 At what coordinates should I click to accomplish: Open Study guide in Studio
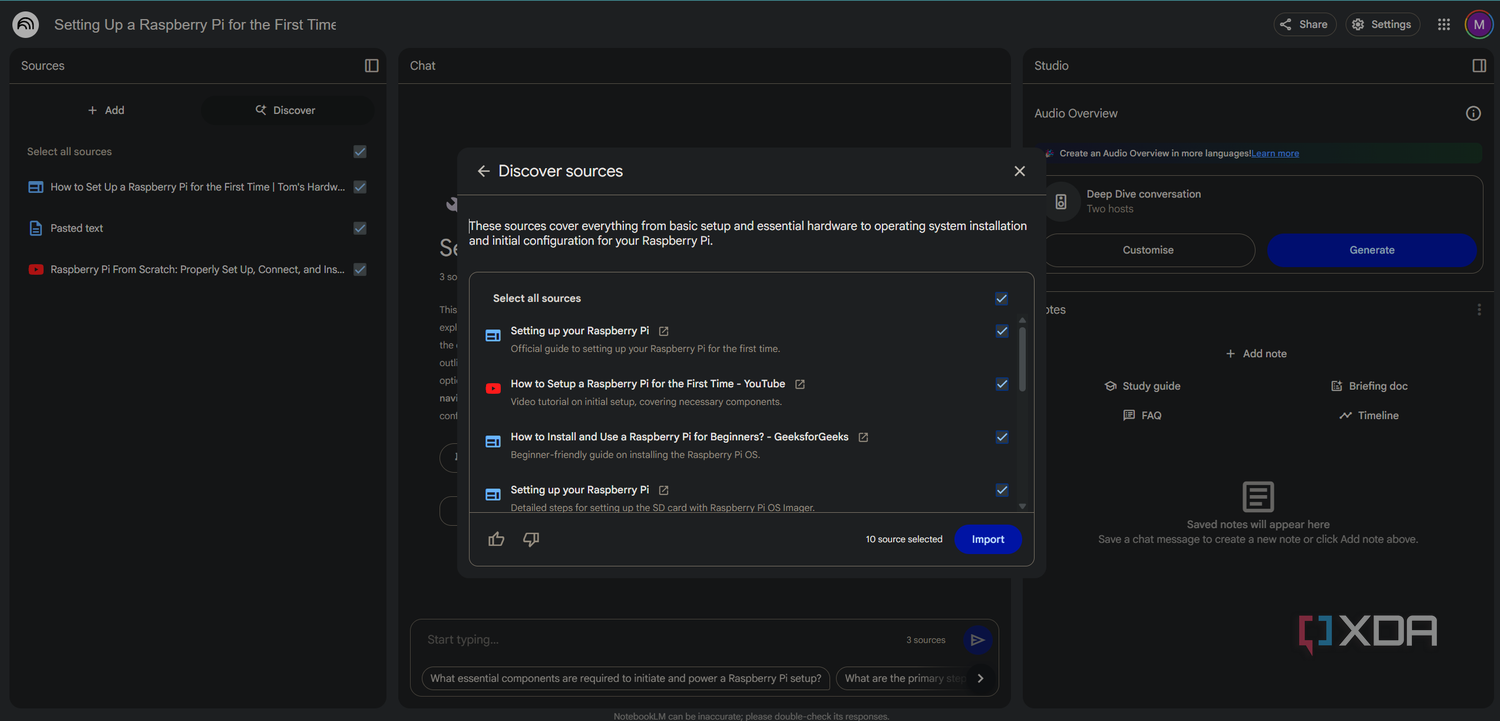pos(1142,386)
